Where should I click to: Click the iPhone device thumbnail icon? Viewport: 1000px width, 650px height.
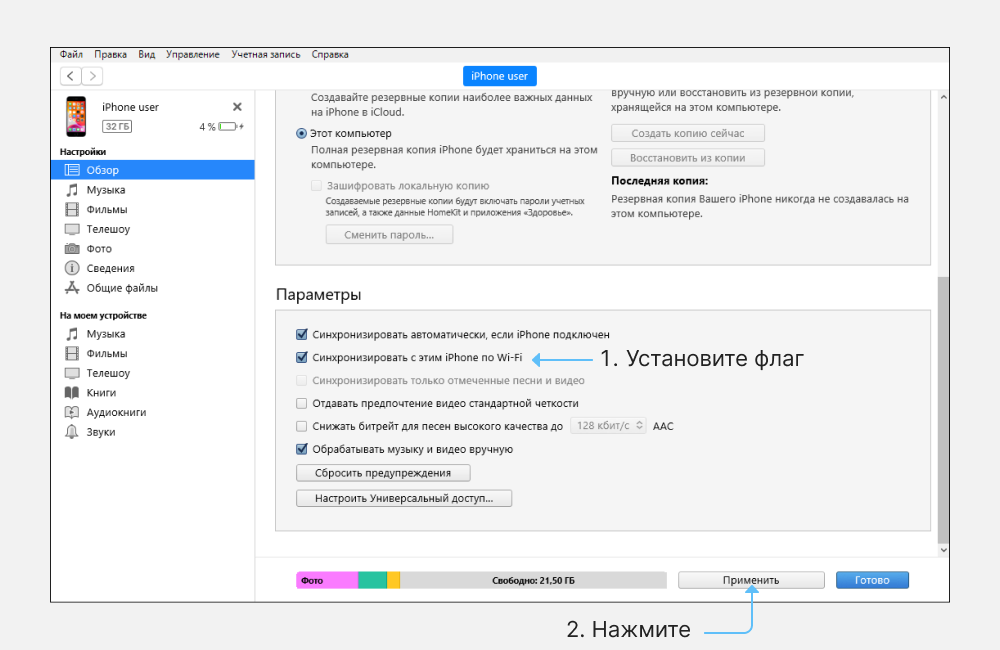pyautogui.click(x=77, y=116)
